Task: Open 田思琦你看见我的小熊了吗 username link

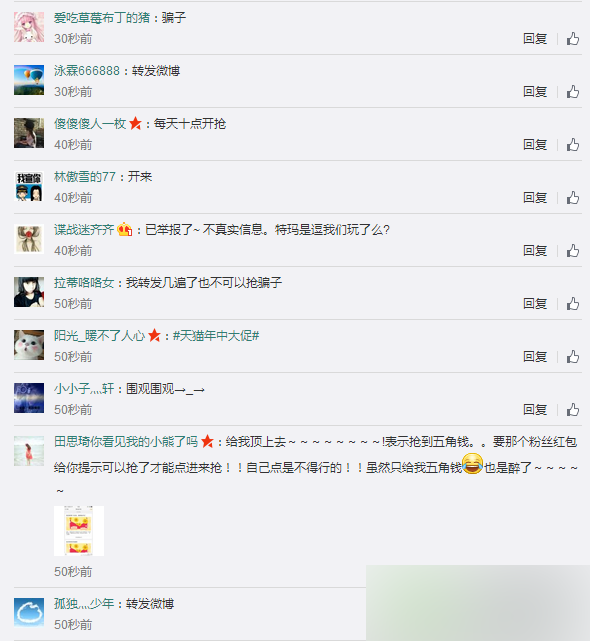Action: pos(126,442)
